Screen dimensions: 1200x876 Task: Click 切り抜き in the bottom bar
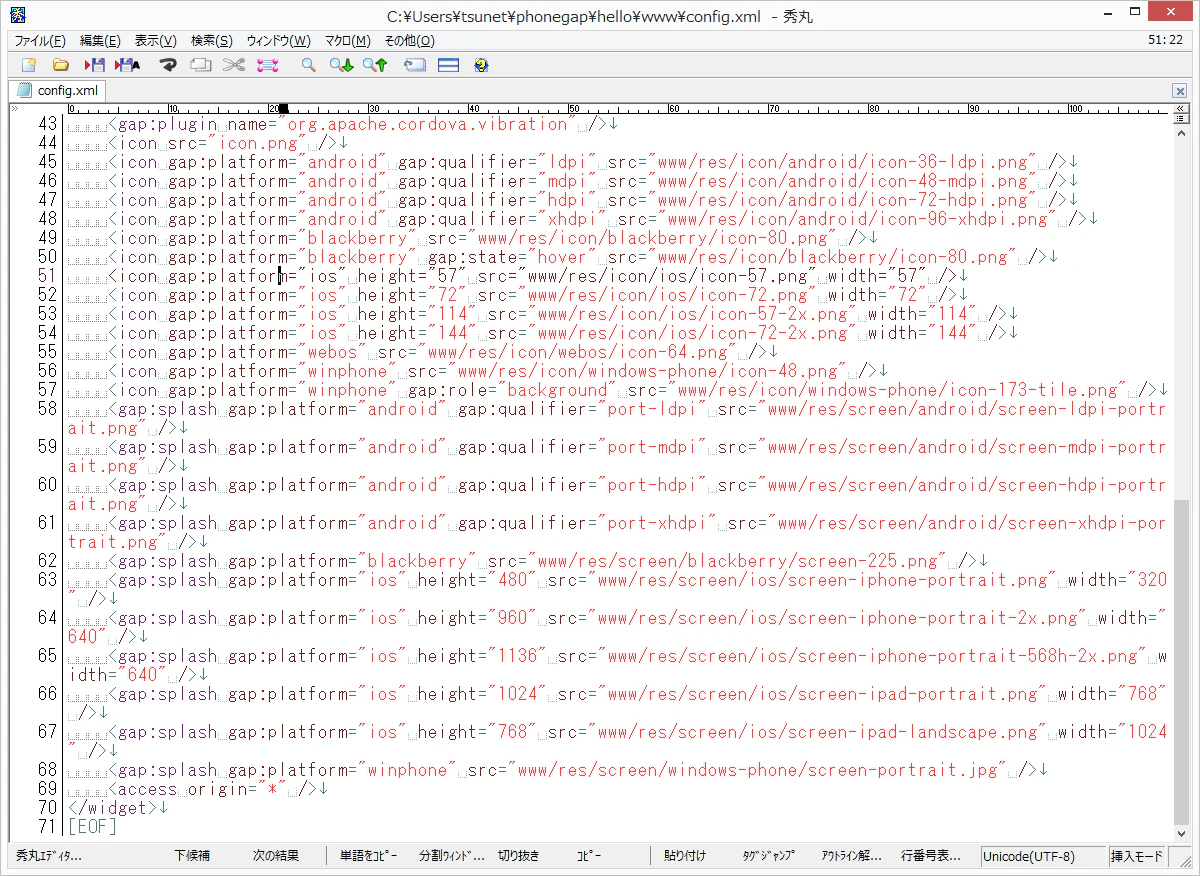point(519,856)
